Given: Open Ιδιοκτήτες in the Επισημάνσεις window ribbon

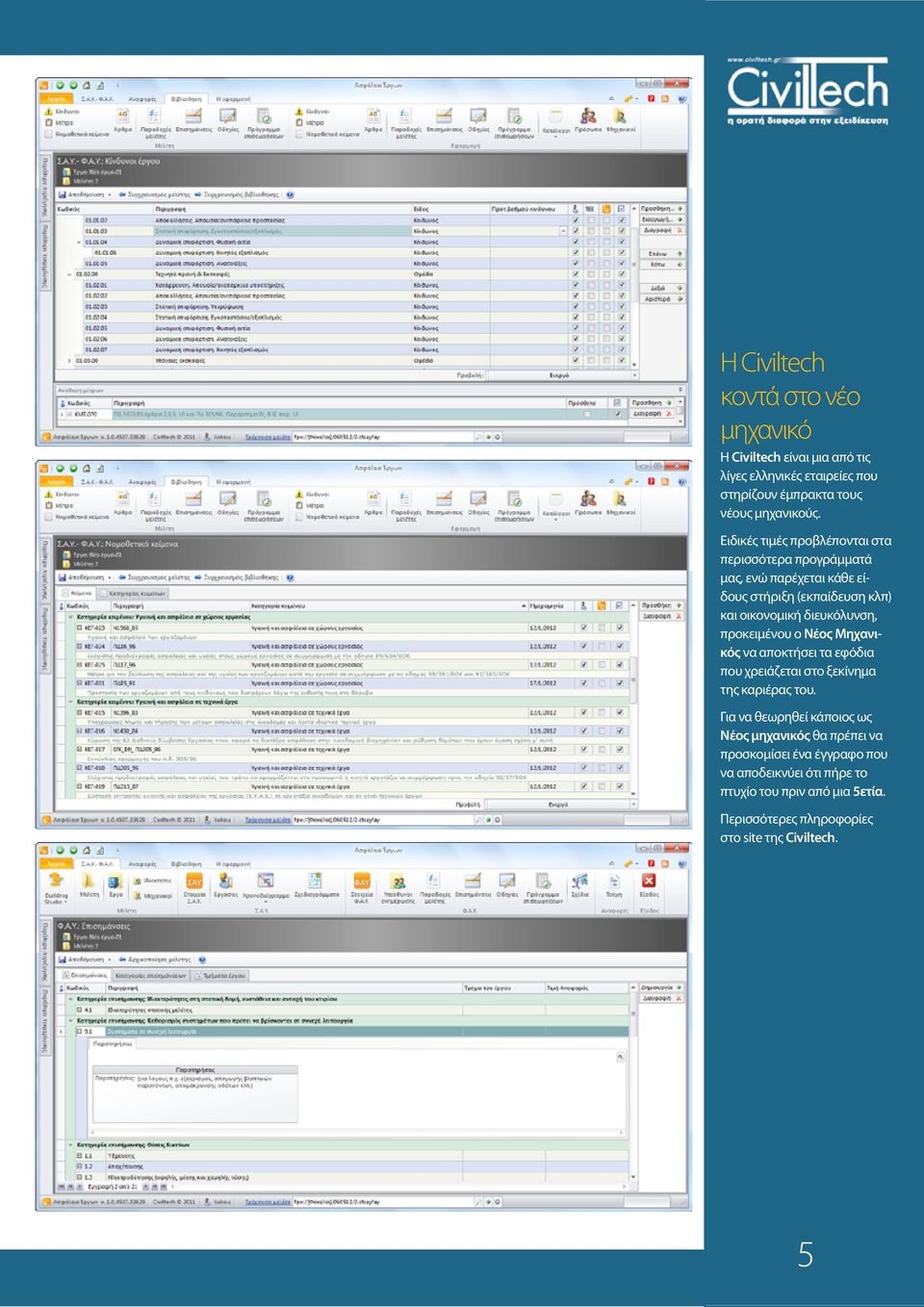Looking at the screenshot, I should click(152, 881).
